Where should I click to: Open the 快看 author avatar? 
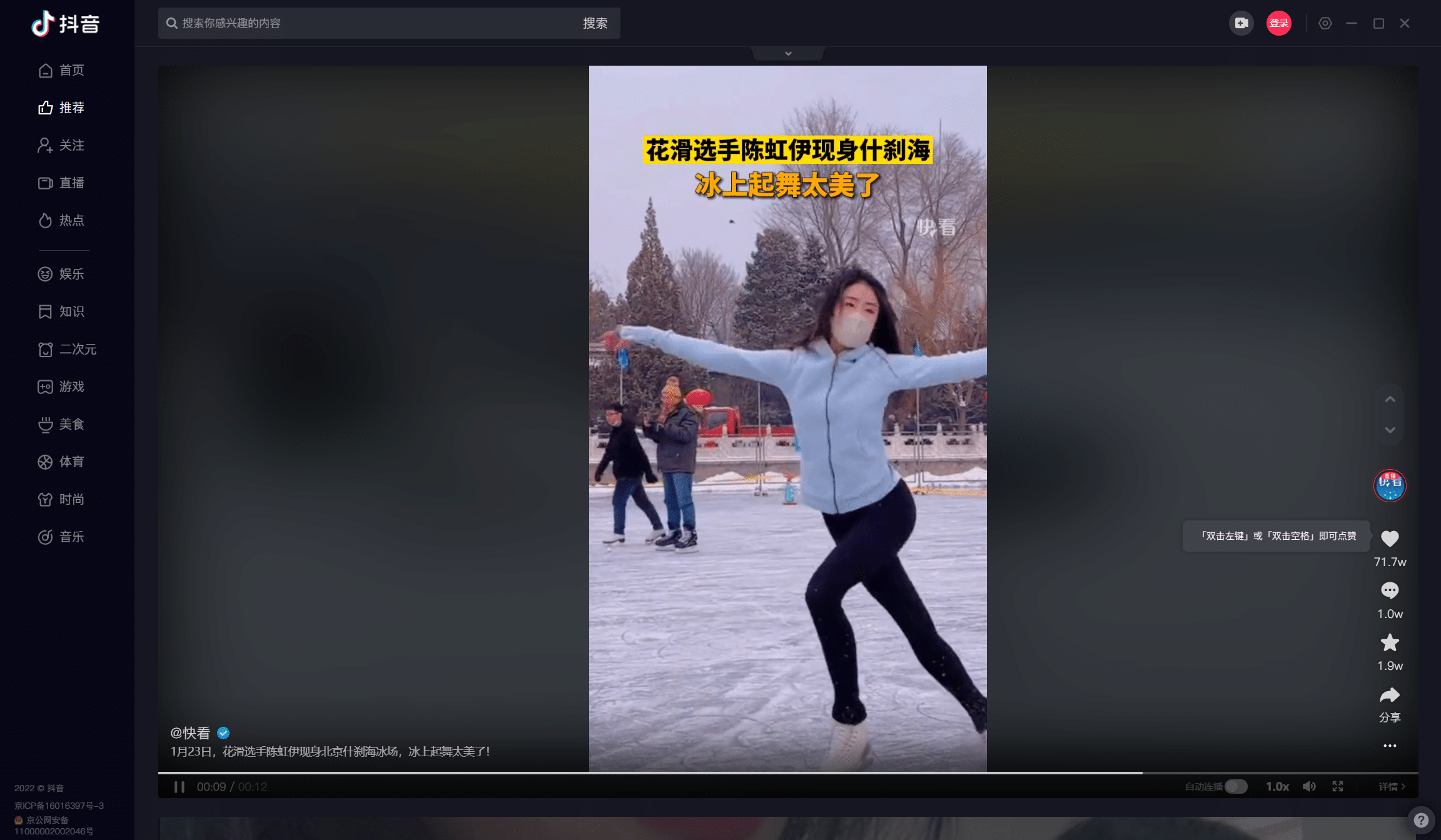(x=1389, y=485)
